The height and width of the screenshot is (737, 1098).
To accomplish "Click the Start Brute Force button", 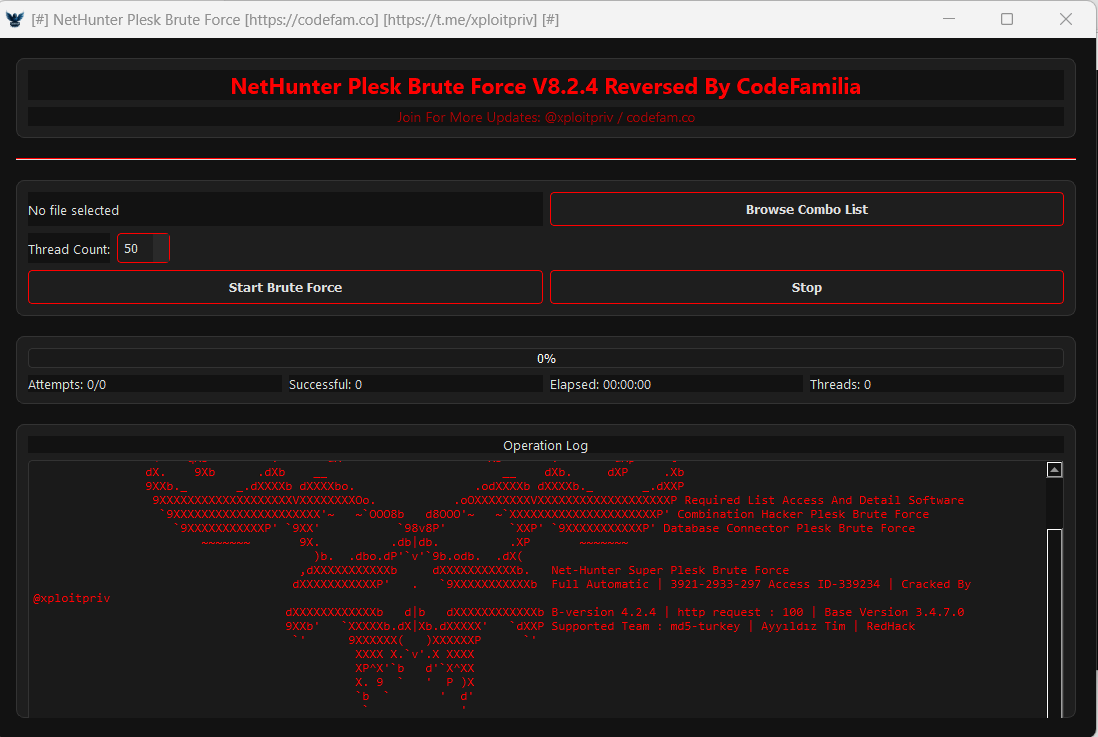I will 285,287.
